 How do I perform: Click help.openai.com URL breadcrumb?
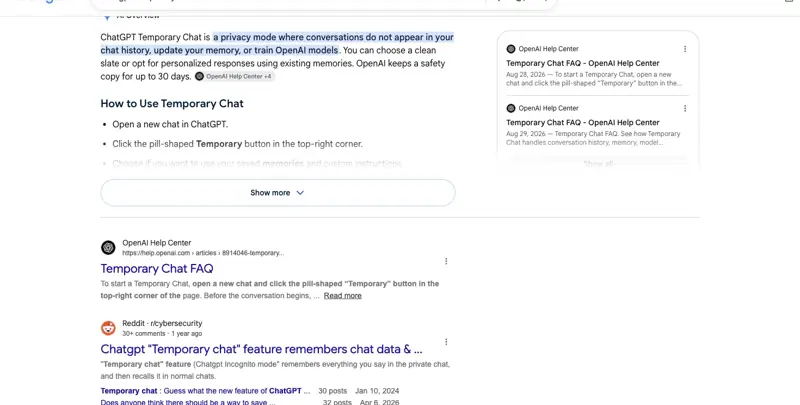tap(203, 253)
